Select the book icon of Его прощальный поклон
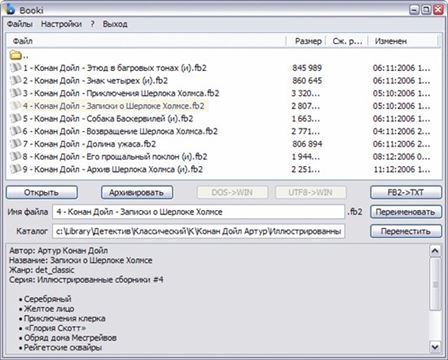This screenshot has width=448, height=360. click(x=16, y=156)
